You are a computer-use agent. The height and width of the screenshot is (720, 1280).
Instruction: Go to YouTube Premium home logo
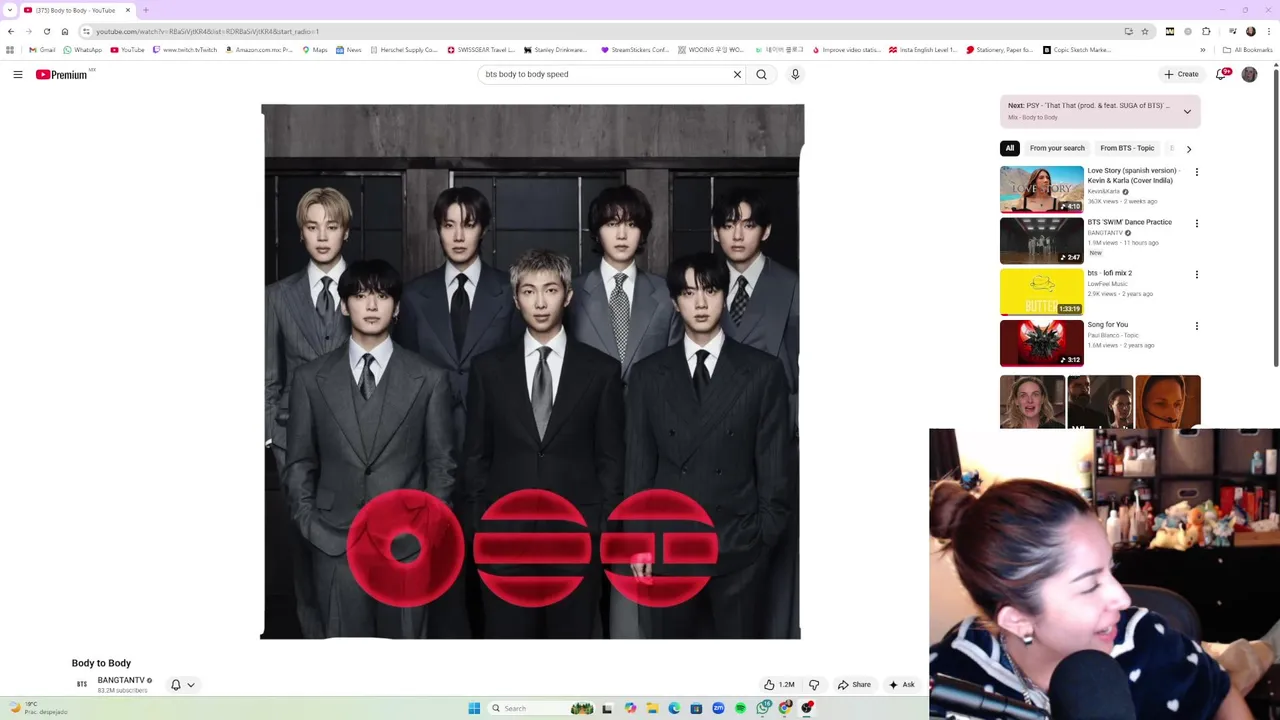[64, 74]
